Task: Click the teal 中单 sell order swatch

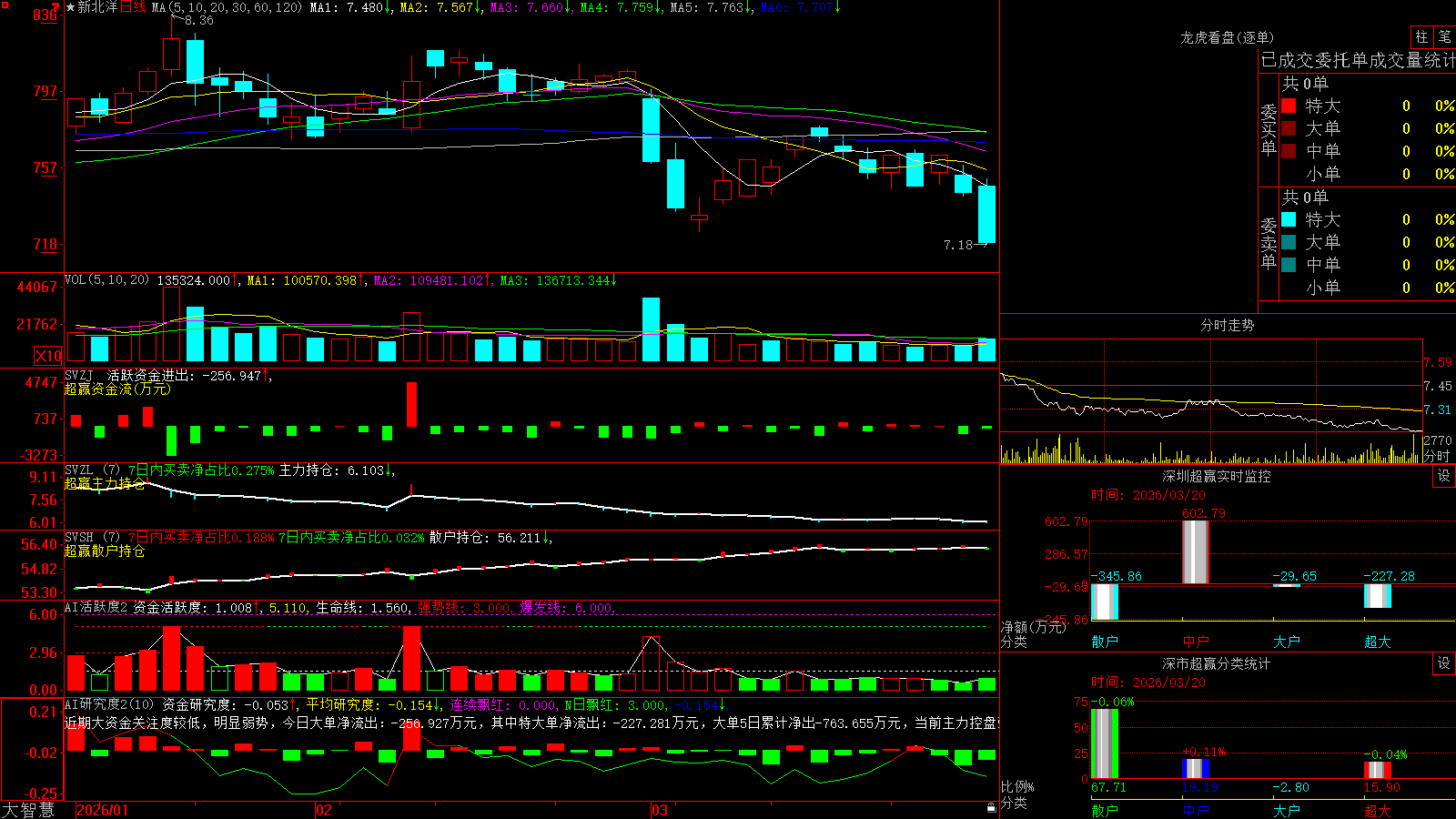Action: coord(1289,265)
